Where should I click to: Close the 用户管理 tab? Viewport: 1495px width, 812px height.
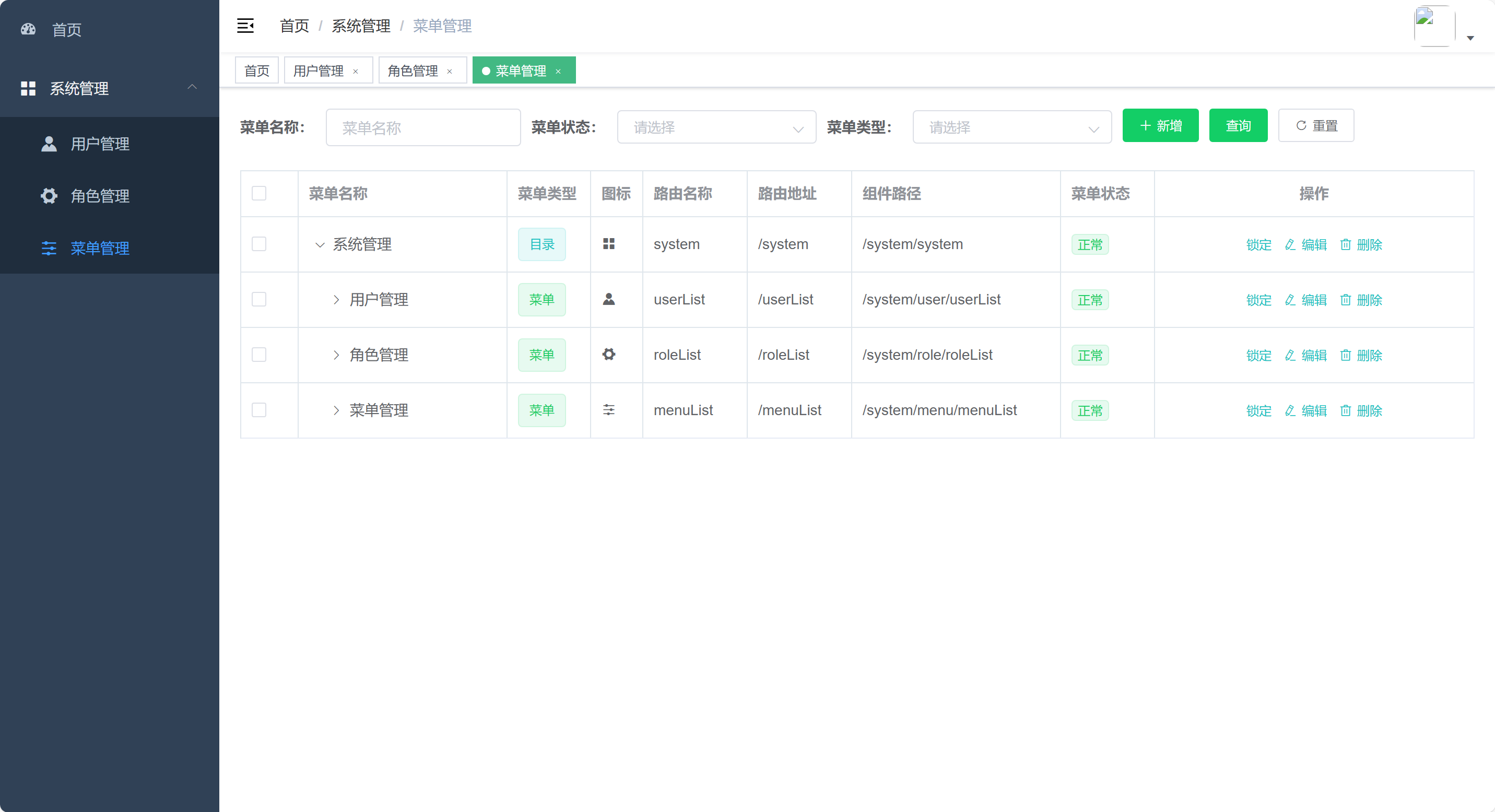click(x=355, y=71)
